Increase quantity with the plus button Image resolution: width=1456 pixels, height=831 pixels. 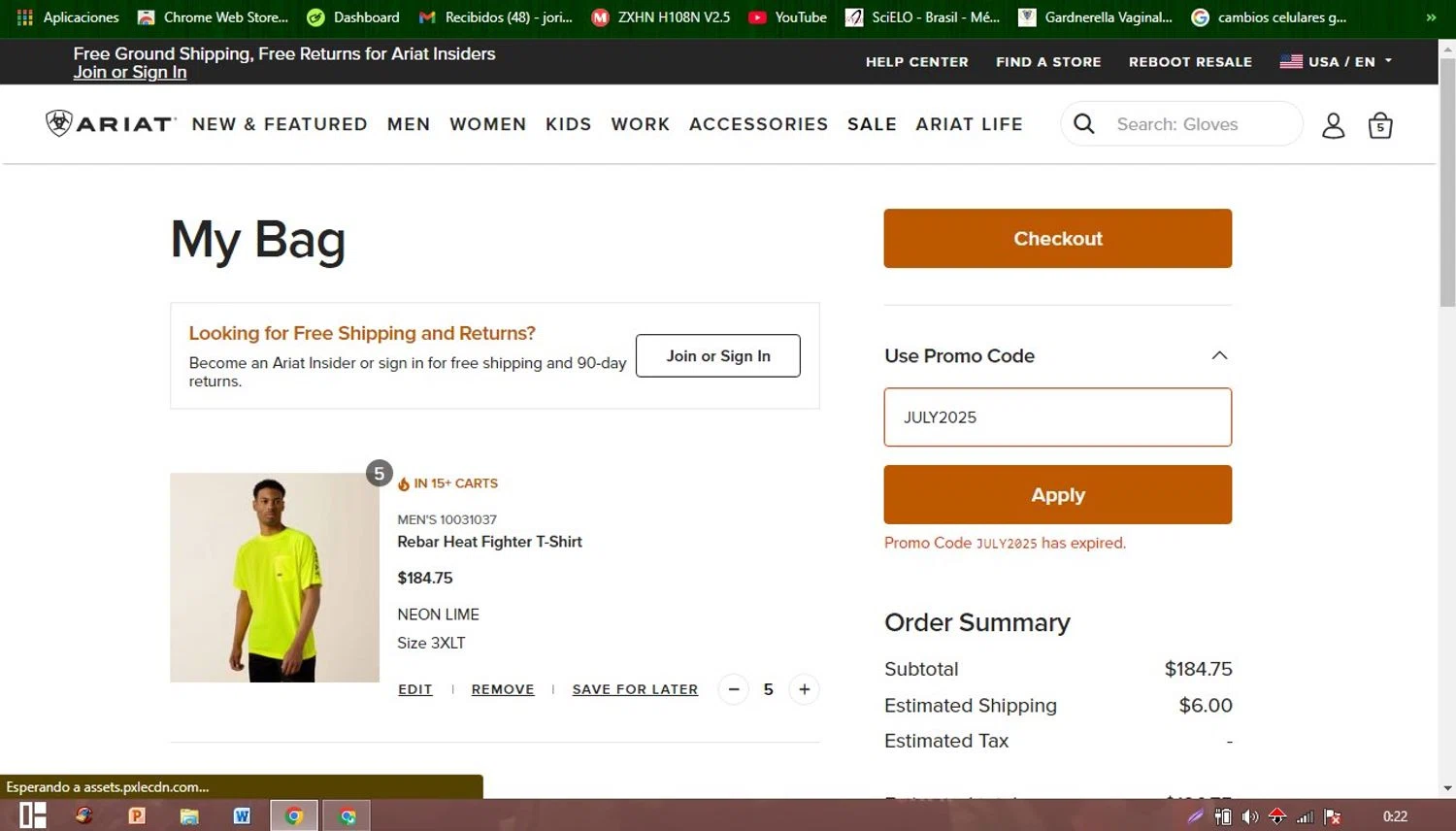point(804,689)
